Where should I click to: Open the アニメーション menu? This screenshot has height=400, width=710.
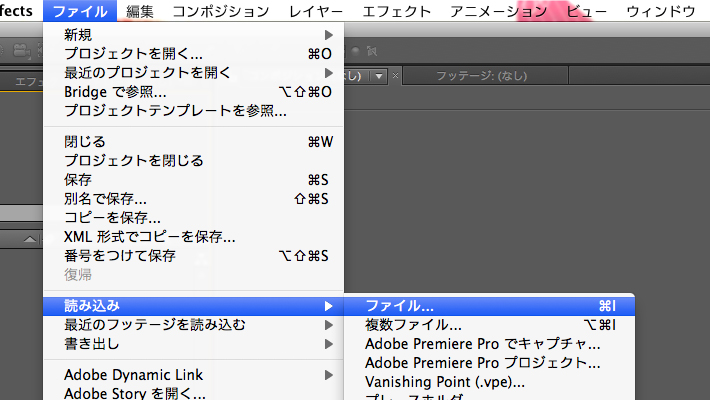coord(498,11)
